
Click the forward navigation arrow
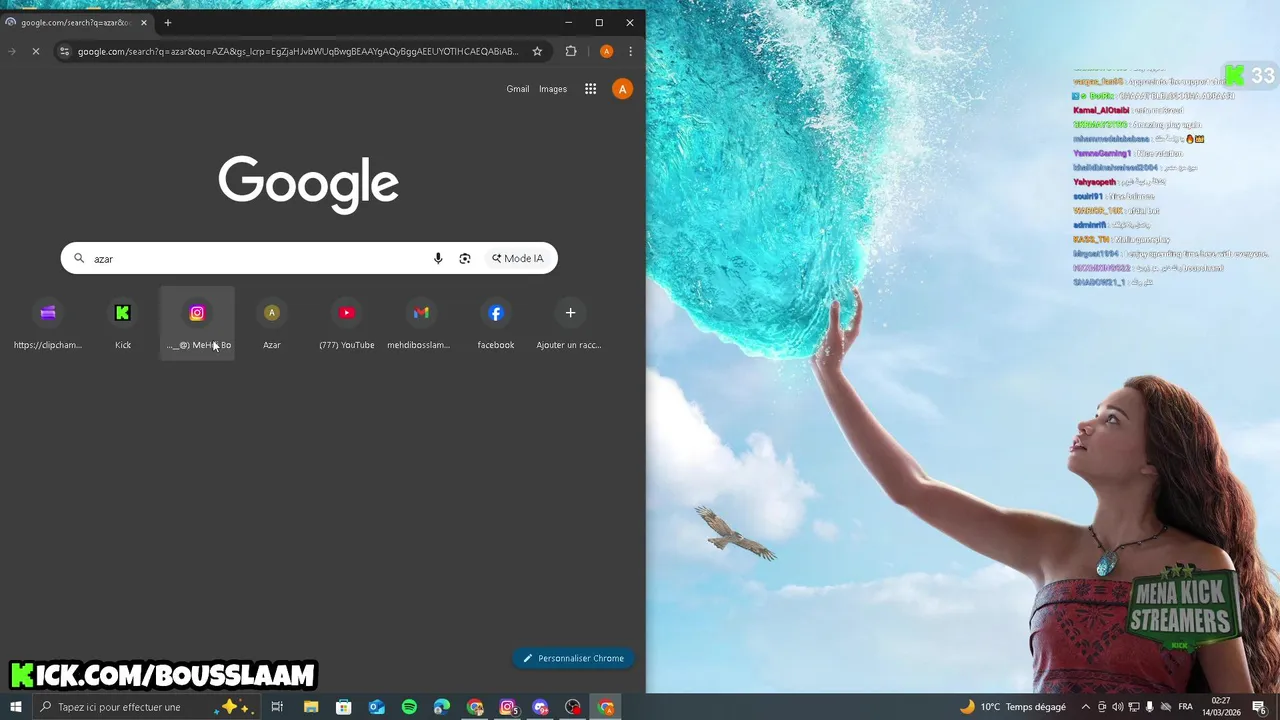point(12,51)
